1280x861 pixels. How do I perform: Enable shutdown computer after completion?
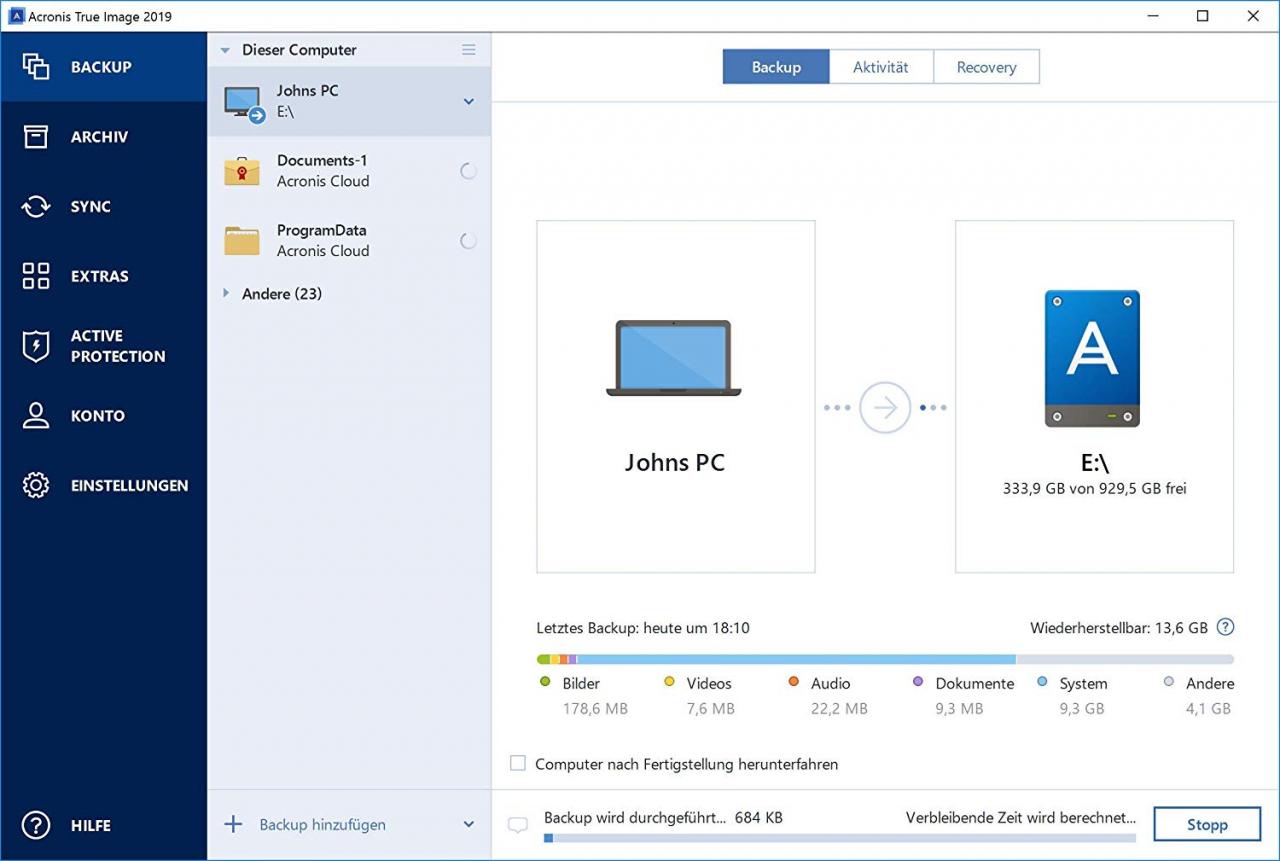(x=518, y=763)
